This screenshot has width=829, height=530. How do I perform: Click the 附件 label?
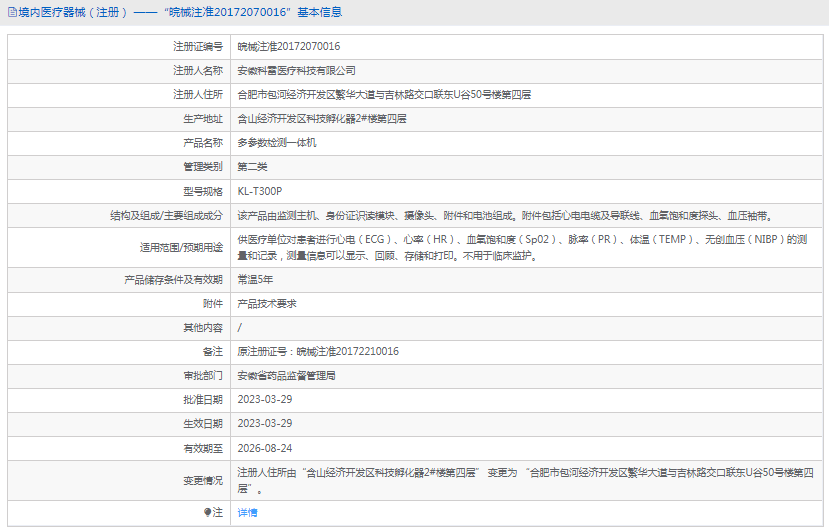click(x=213, y=304)
